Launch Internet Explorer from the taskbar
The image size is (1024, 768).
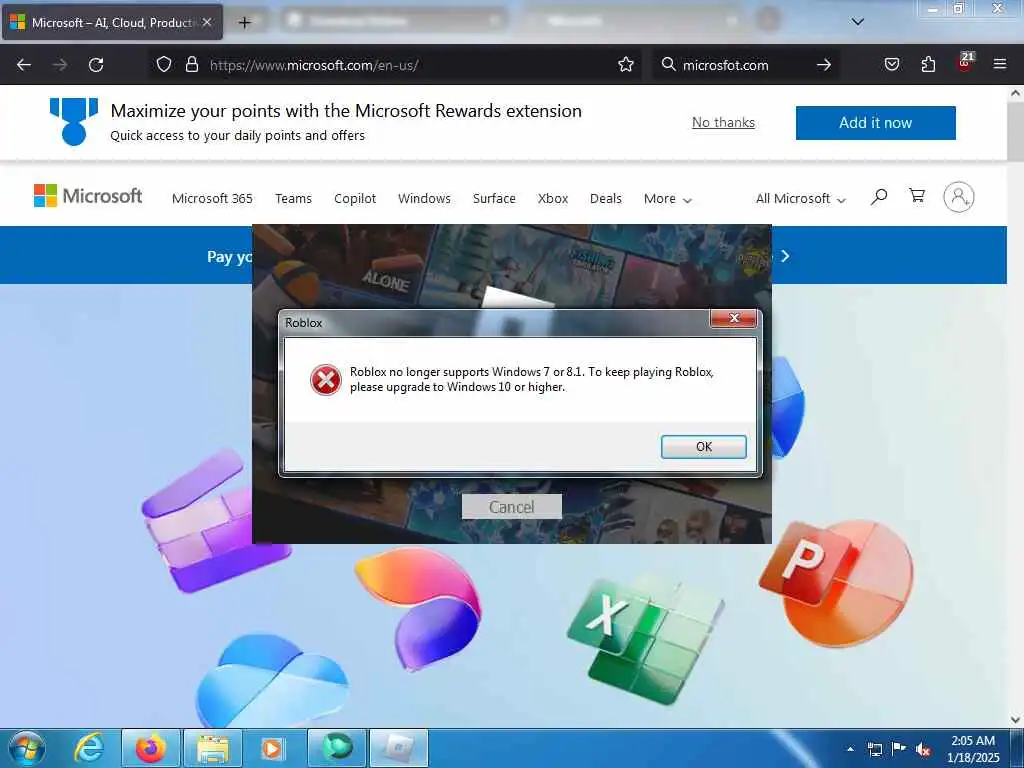[88, 748]
